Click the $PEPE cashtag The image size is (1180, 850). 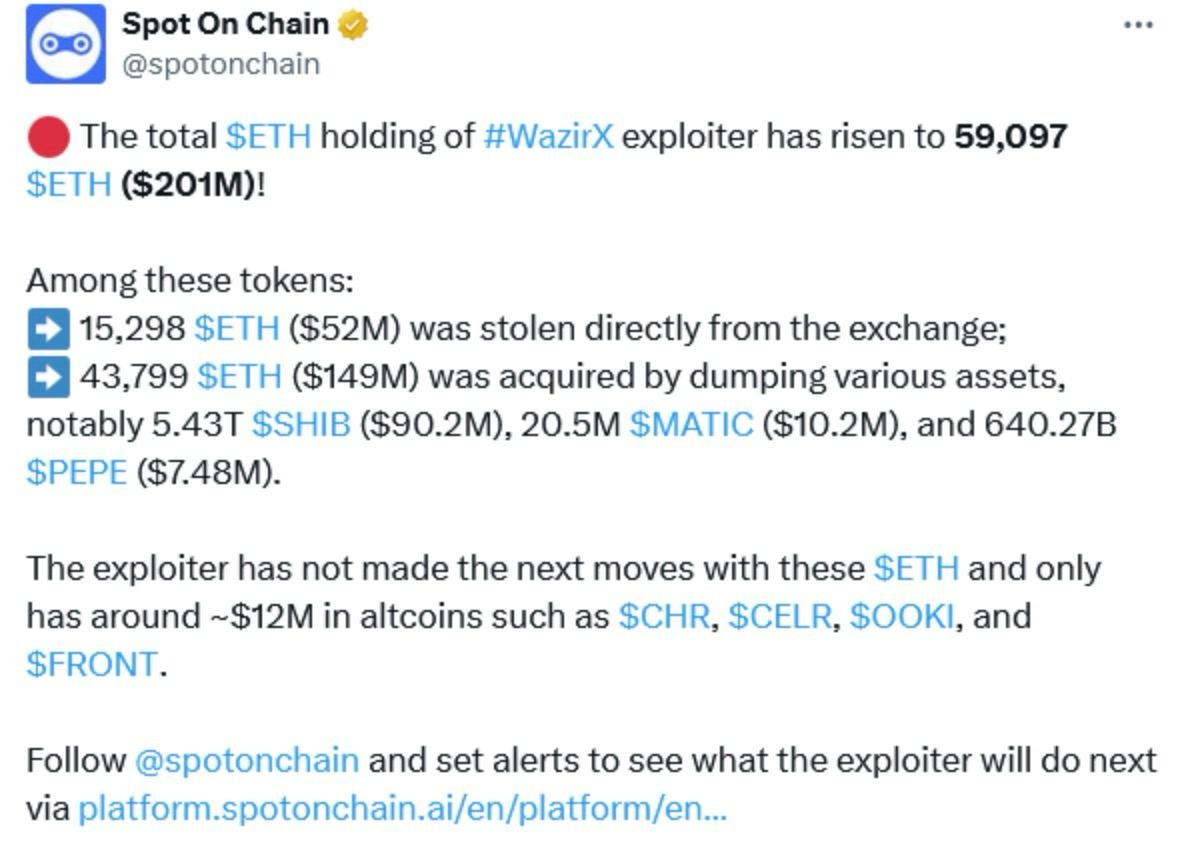(77, 472)
